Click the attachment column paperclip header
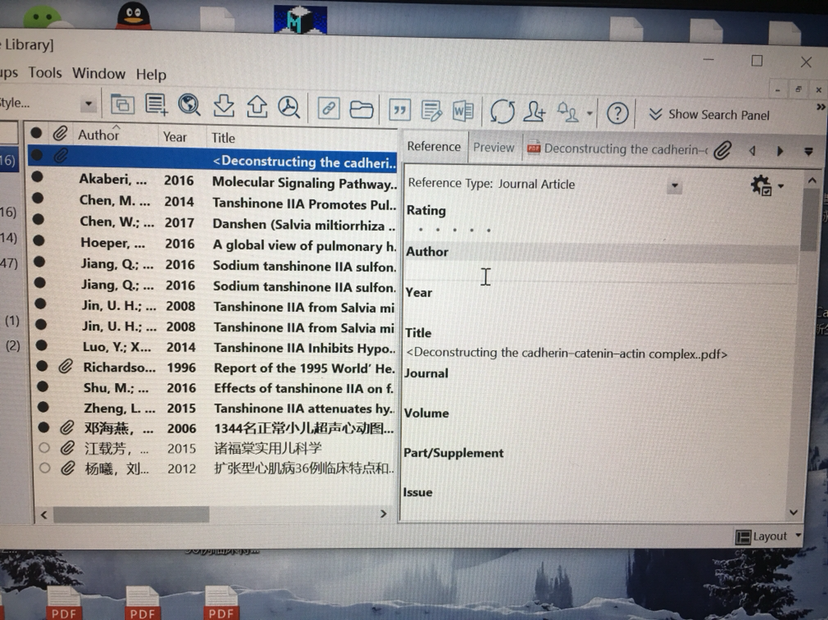828x620 pixels. [60, 133]
